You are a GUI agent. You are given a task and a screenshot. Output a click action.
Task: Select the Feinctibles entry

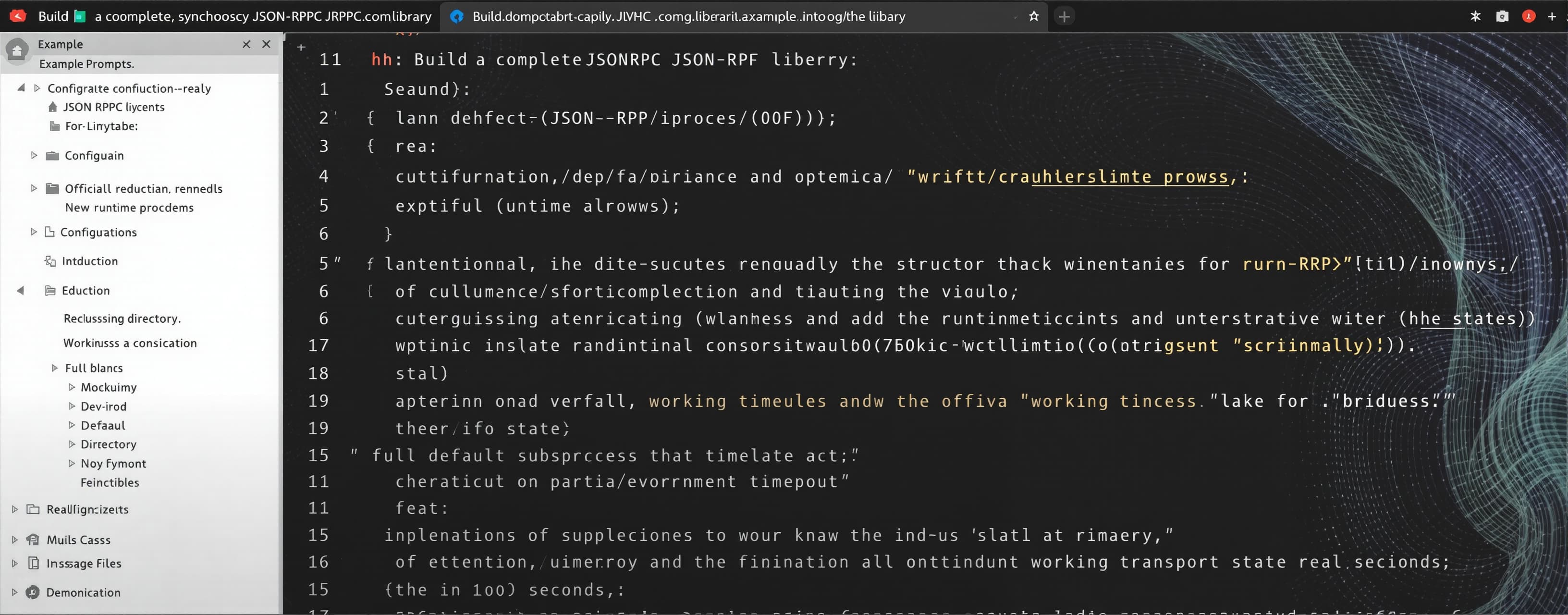point(110,482)
